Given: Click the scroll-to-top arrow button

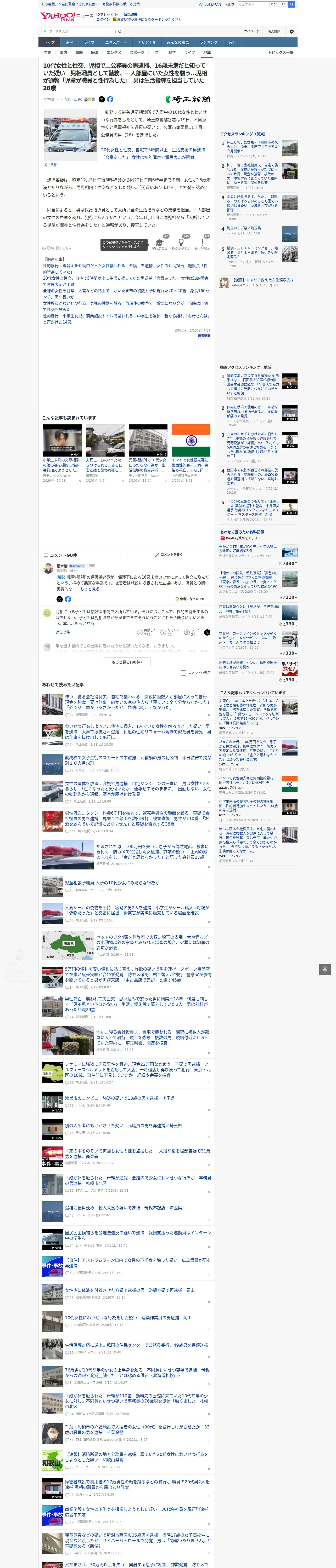Looking at the screenshot, I should [x=325, y=969].
